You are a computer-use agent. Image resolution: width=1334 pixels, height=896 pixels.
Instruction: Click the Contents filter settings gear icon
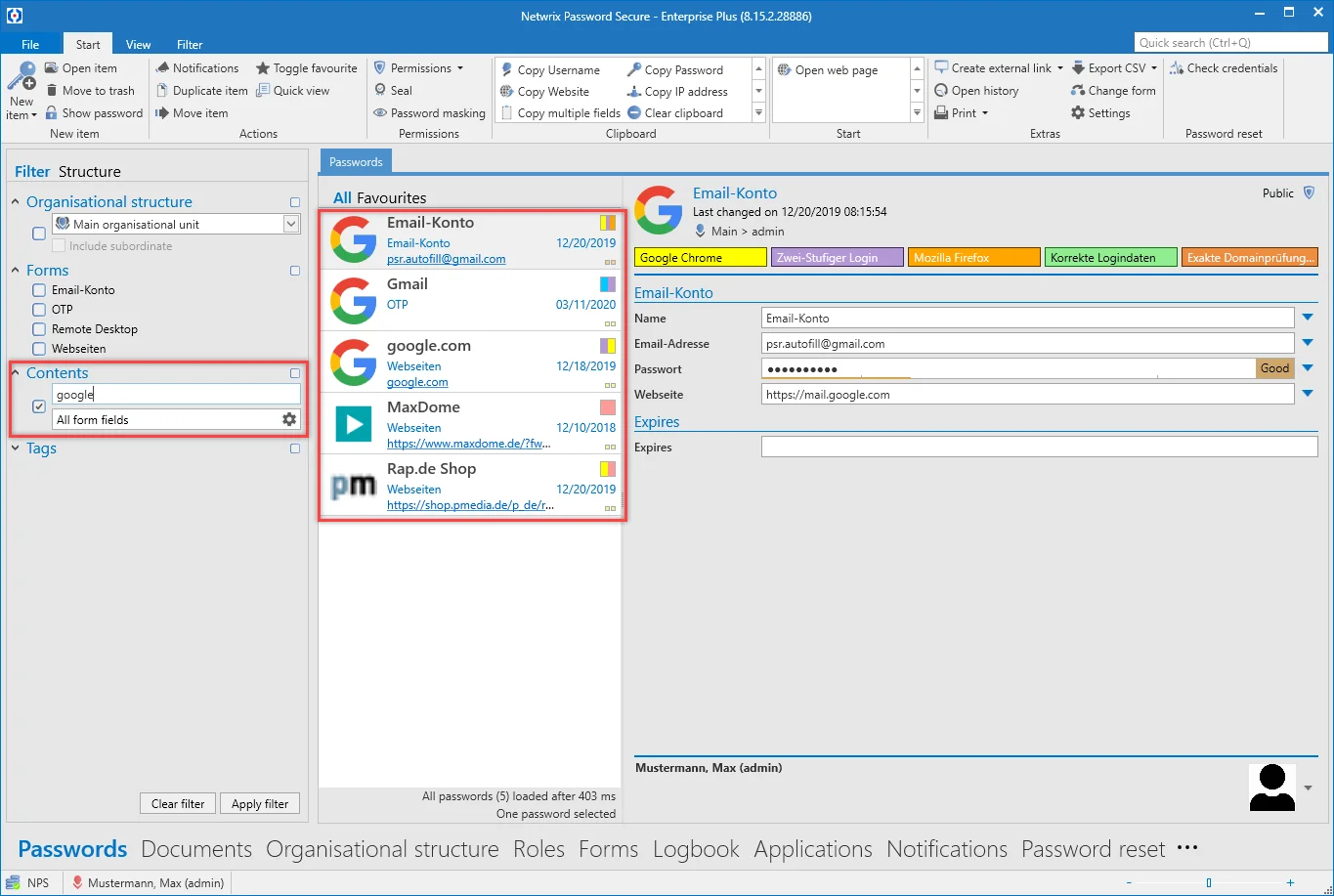[x=289, y=419]
